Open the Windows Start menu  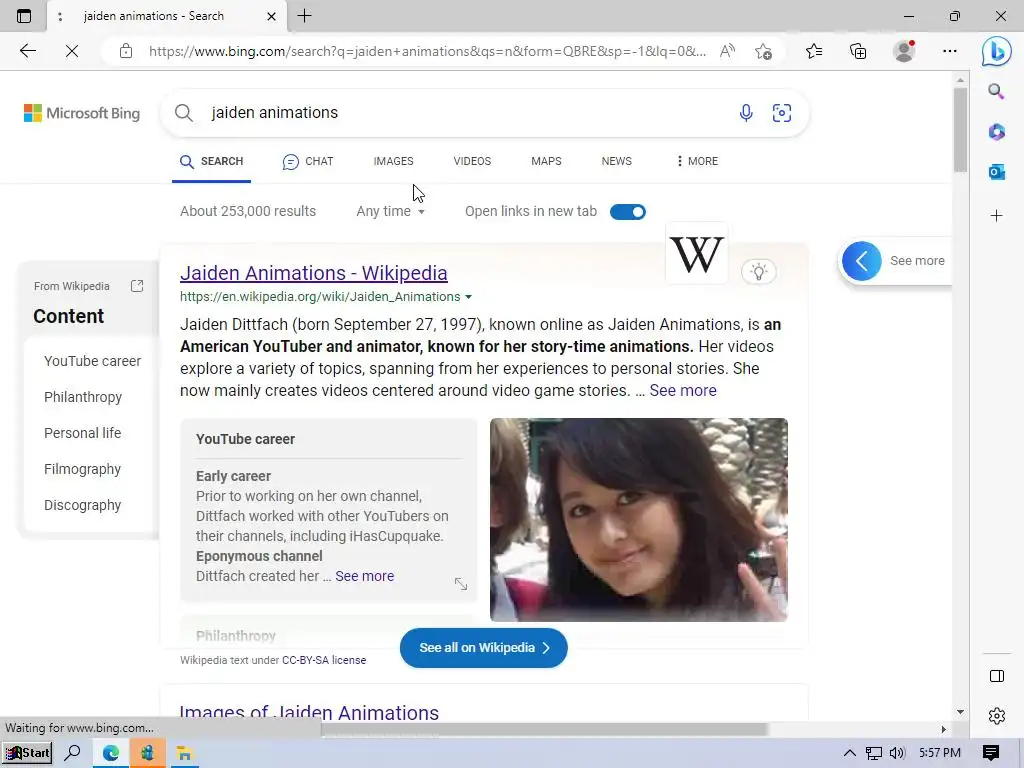click(x=27, y=753)
